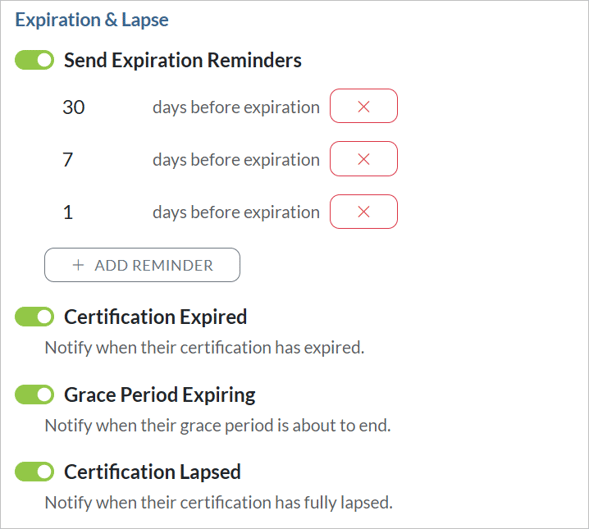Click the Send Expiration Reminders label

(x=183, y=60)
